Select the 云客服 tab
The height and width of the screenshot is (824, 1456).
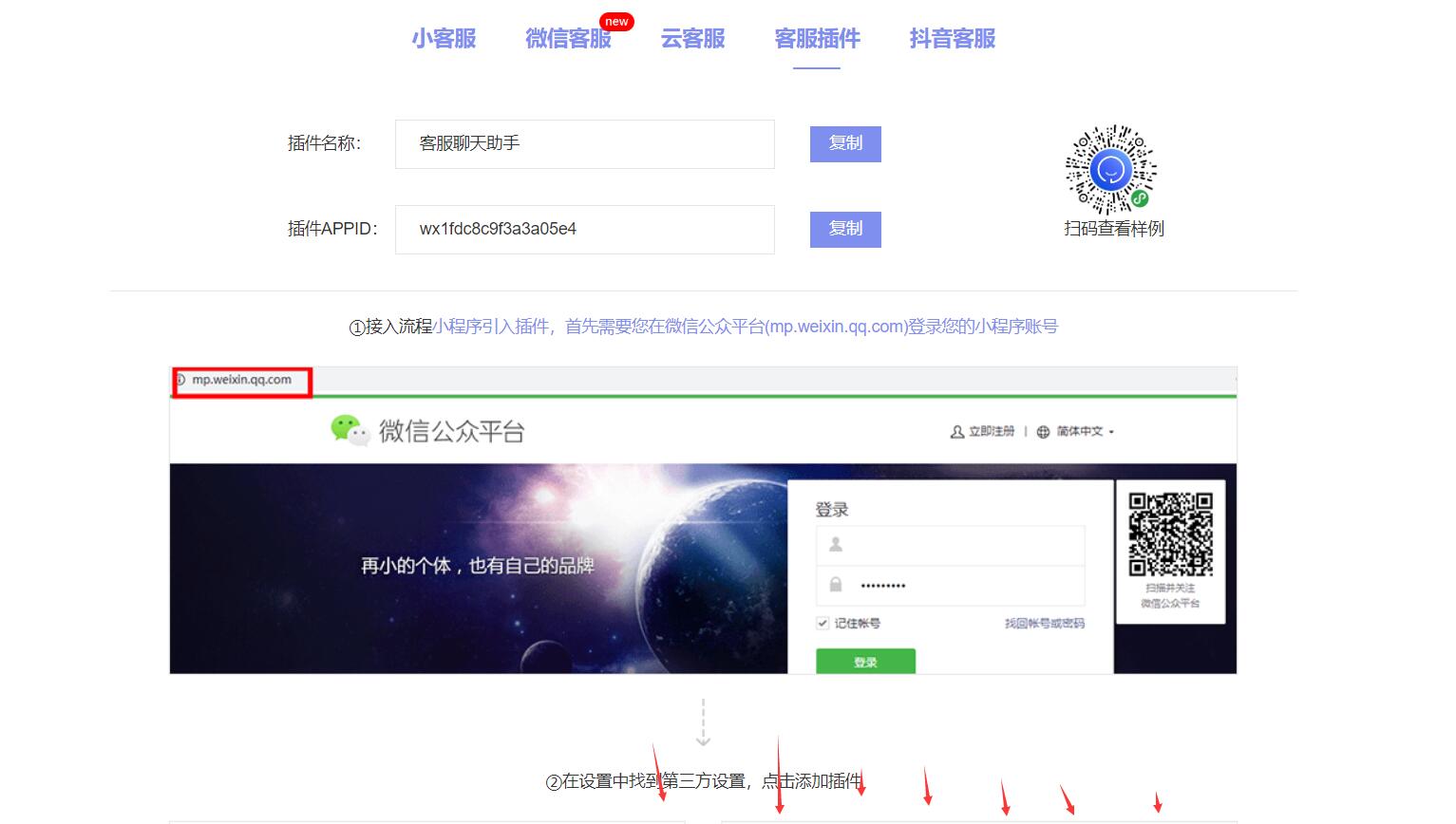point(692,39)
